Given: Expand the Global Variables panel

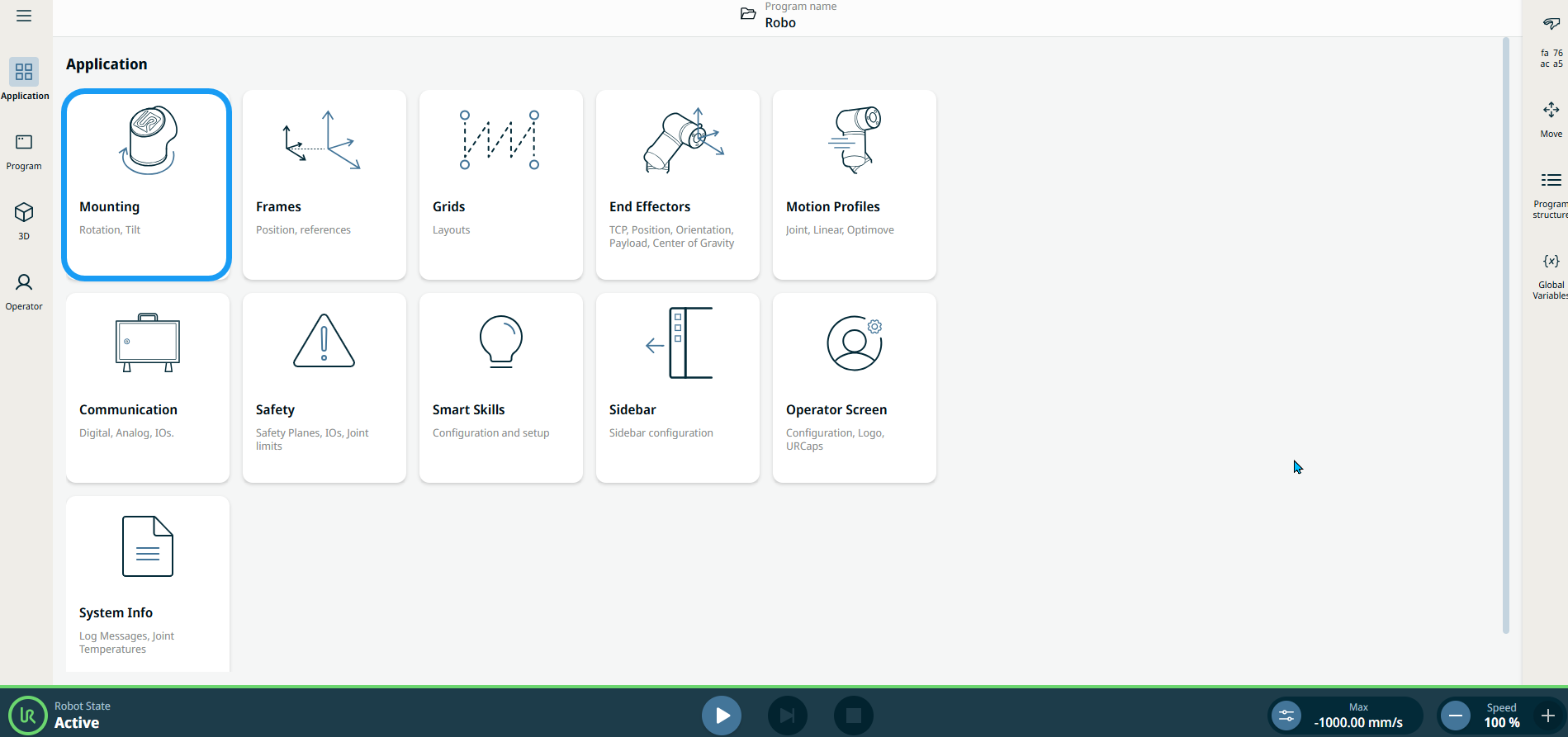Looking at the screenshot, I should (1550, 275).
